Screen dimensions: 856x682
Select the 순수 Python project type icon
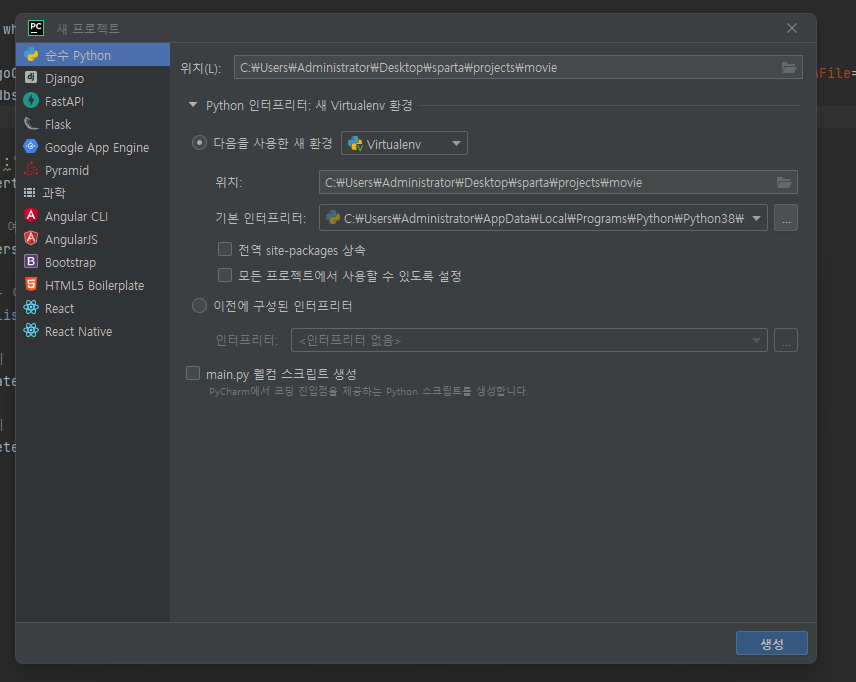pos(31,55)
